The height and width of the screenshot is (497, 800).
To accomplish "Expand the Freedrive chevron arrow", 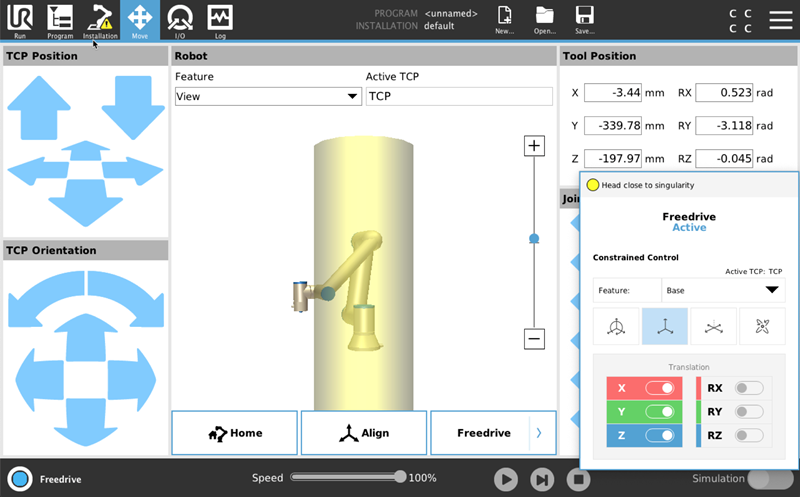I will (539, 433).
